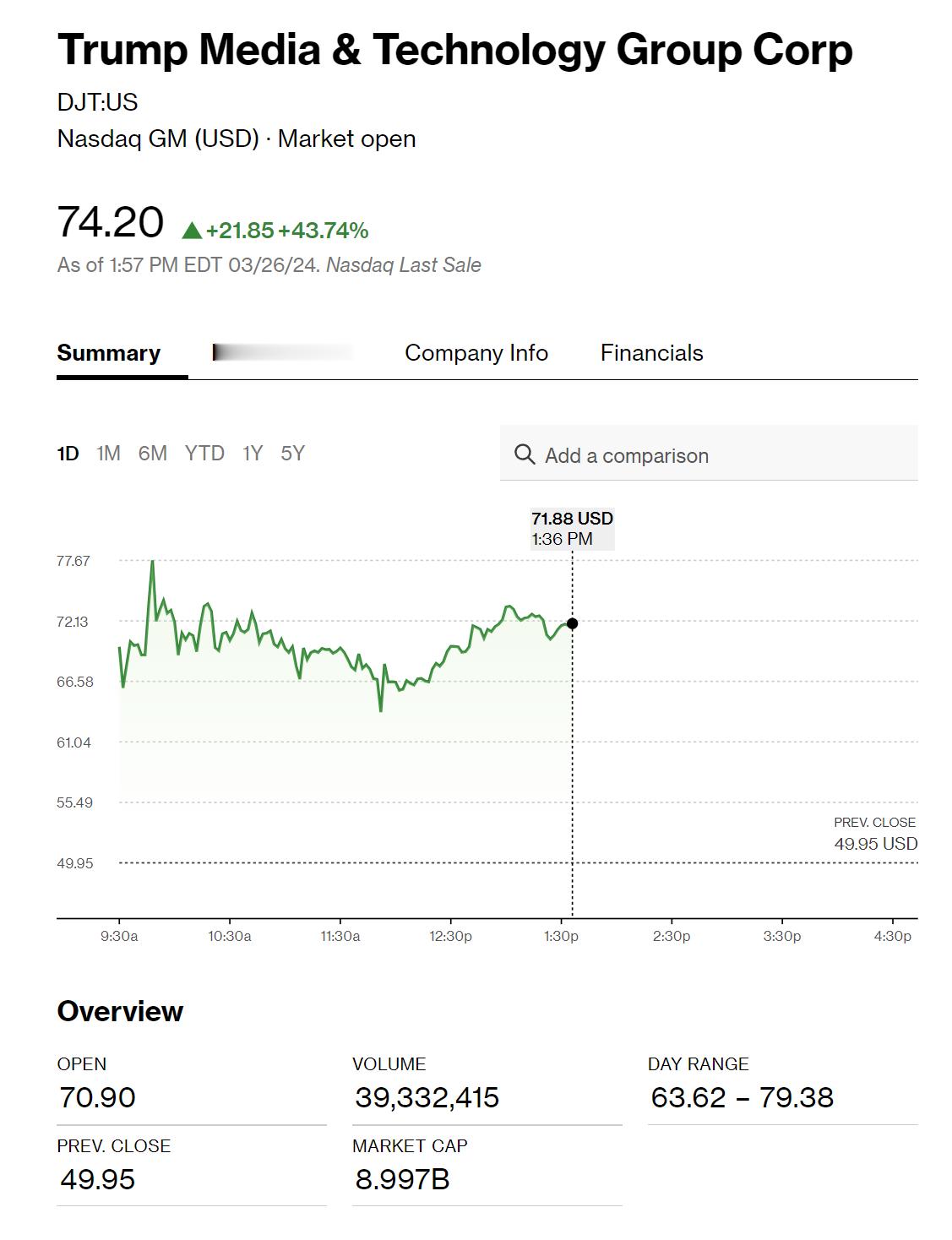Click the 77.67 y-axis label
Image resolution: width=952 pixels, height=1240 pixels.
73,561
